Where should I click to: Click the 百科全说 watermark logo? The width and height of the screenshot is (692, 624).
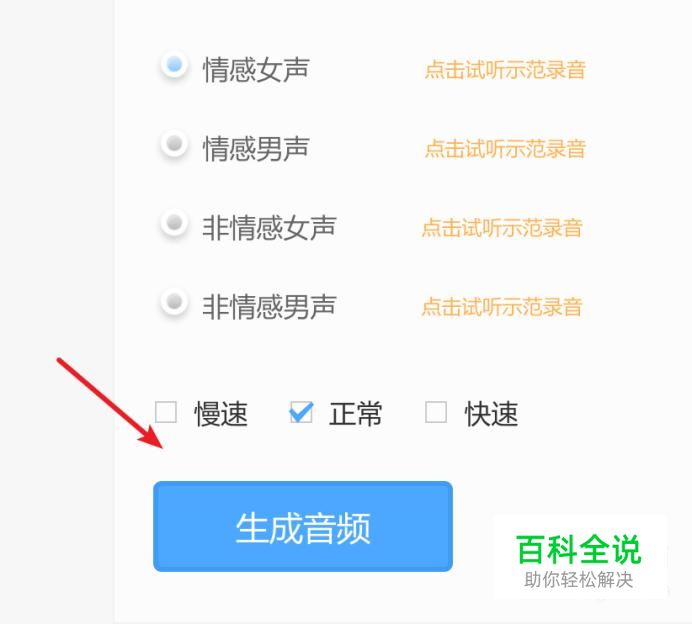[579, 560]
